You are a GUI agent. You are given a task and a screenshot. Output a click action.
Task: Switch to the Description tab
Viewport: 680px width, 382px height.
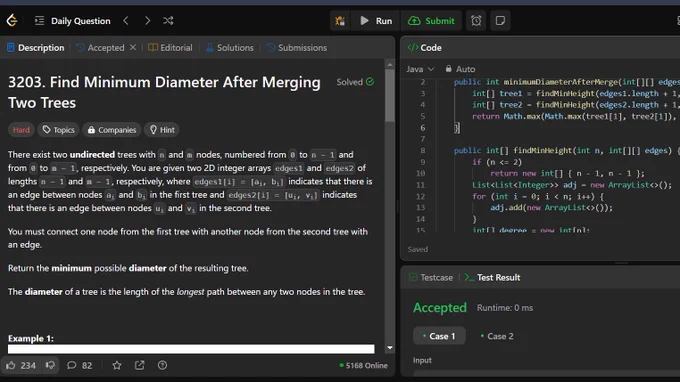point(36,48)
